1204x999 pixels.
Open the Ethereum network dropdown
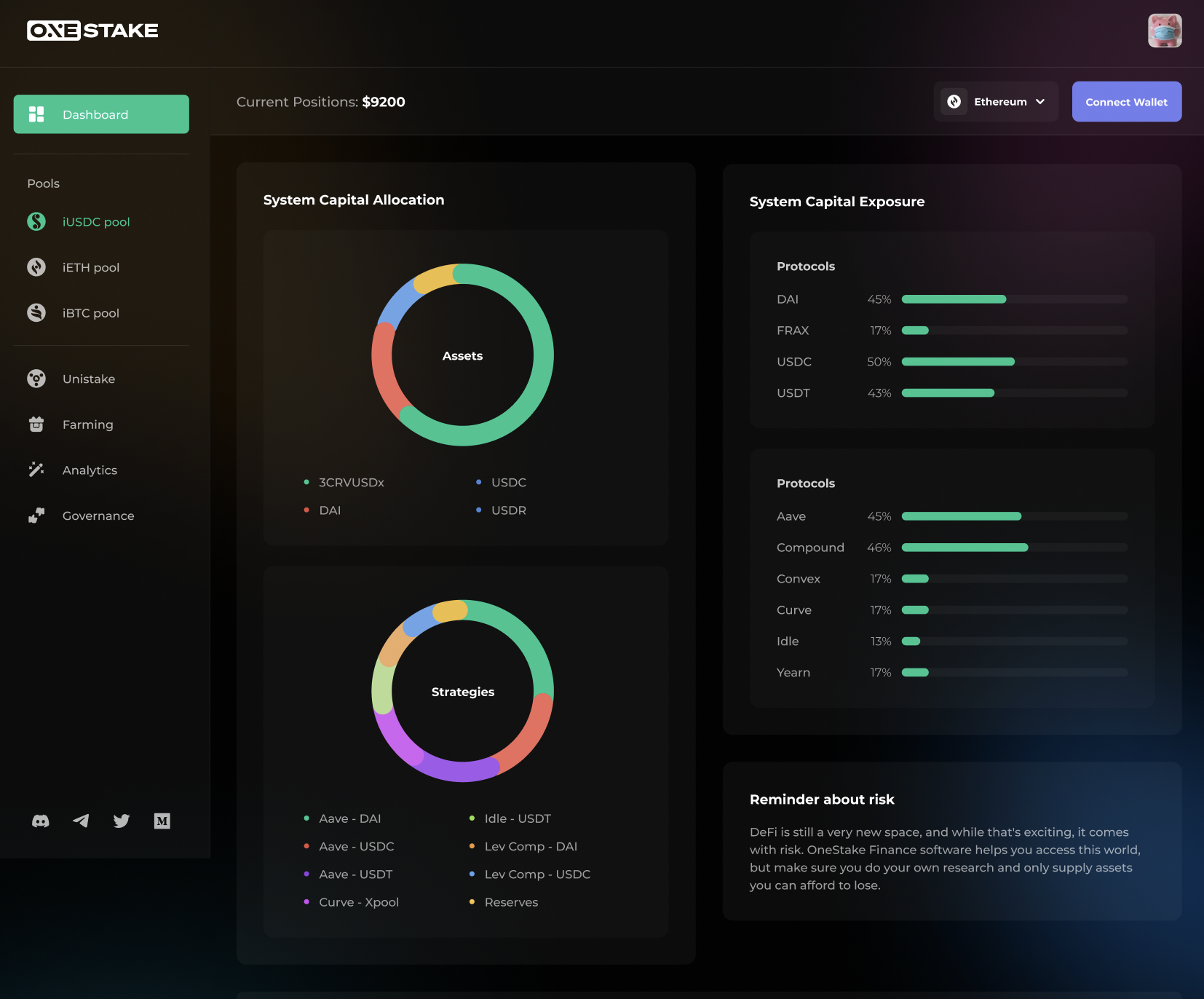[996, 102]
